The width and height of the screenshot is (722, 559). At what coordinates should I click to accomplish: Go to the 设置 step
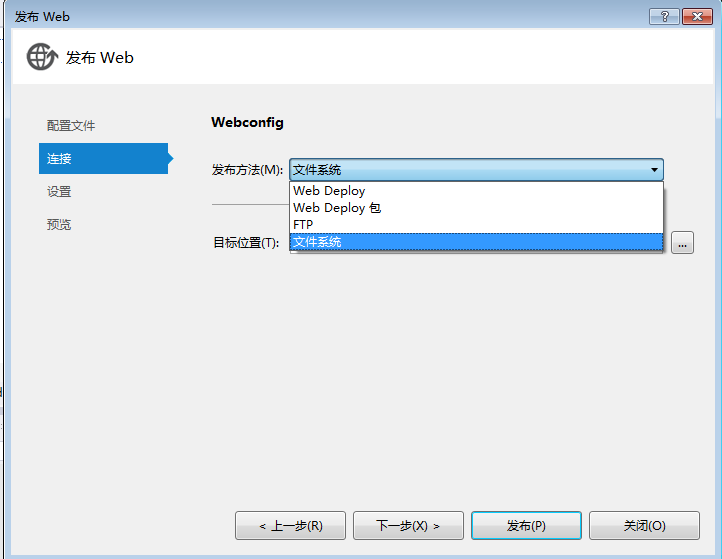coord(59,192)
